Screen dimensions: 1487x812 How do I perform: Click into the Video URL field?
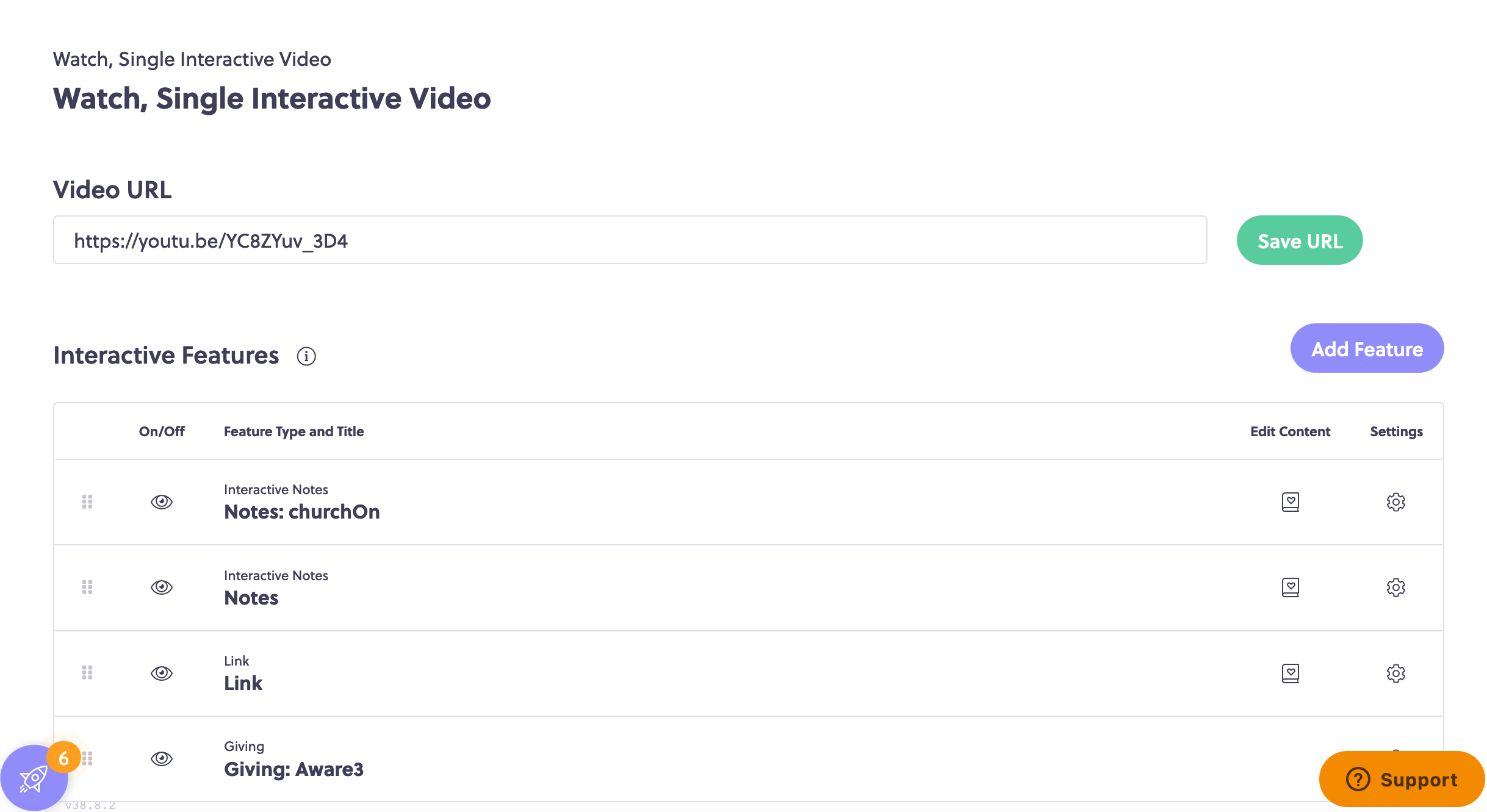tap(630, 240)
